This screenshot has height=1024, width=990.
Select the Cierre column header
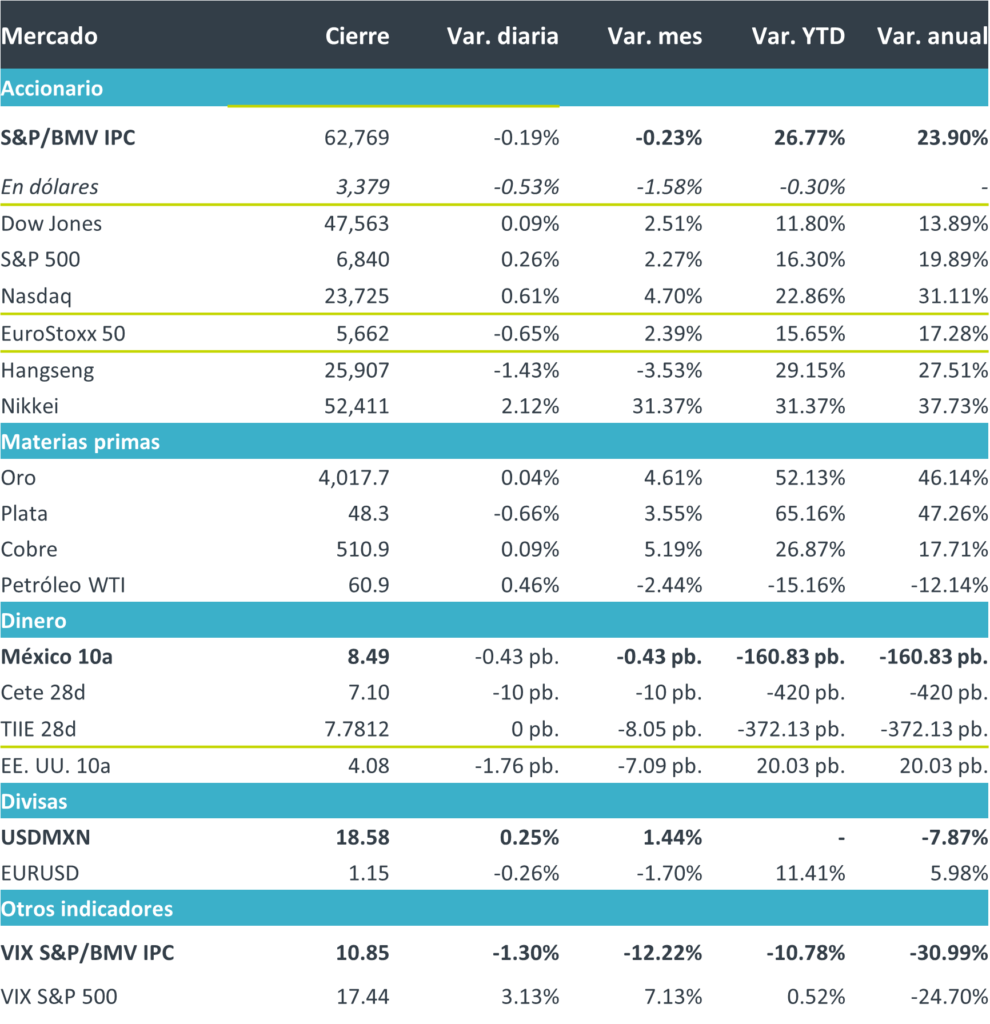tap(357, 37)
